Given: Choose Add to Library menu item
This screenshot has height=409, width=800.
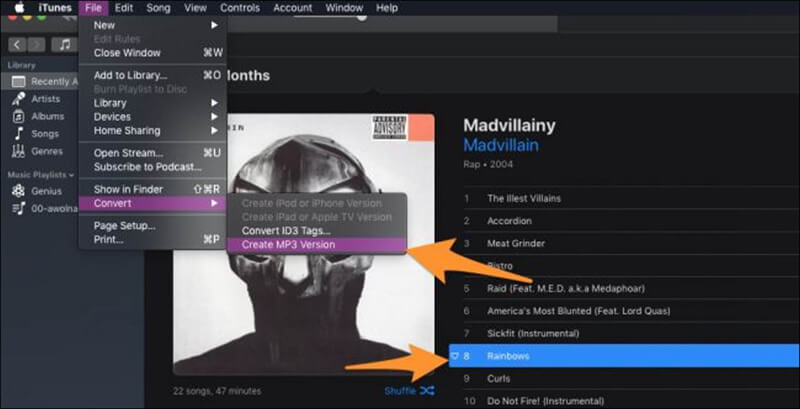Looking at the screenshot, I should tap(153, 75).
